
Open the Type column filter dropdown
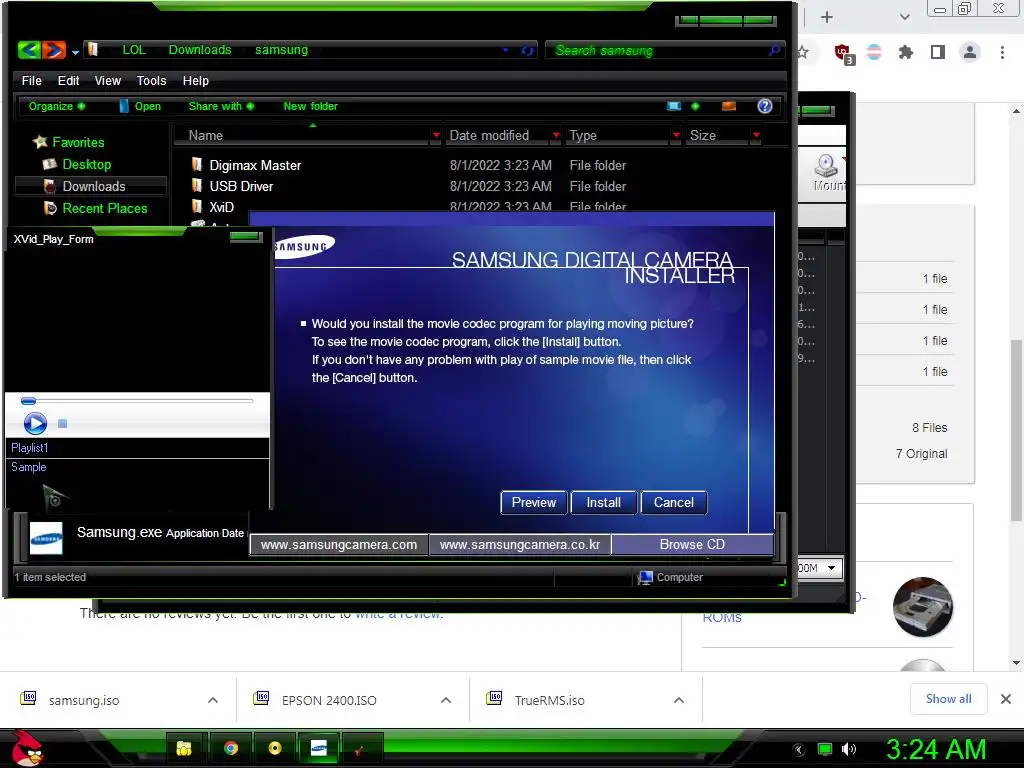[676, 135]
